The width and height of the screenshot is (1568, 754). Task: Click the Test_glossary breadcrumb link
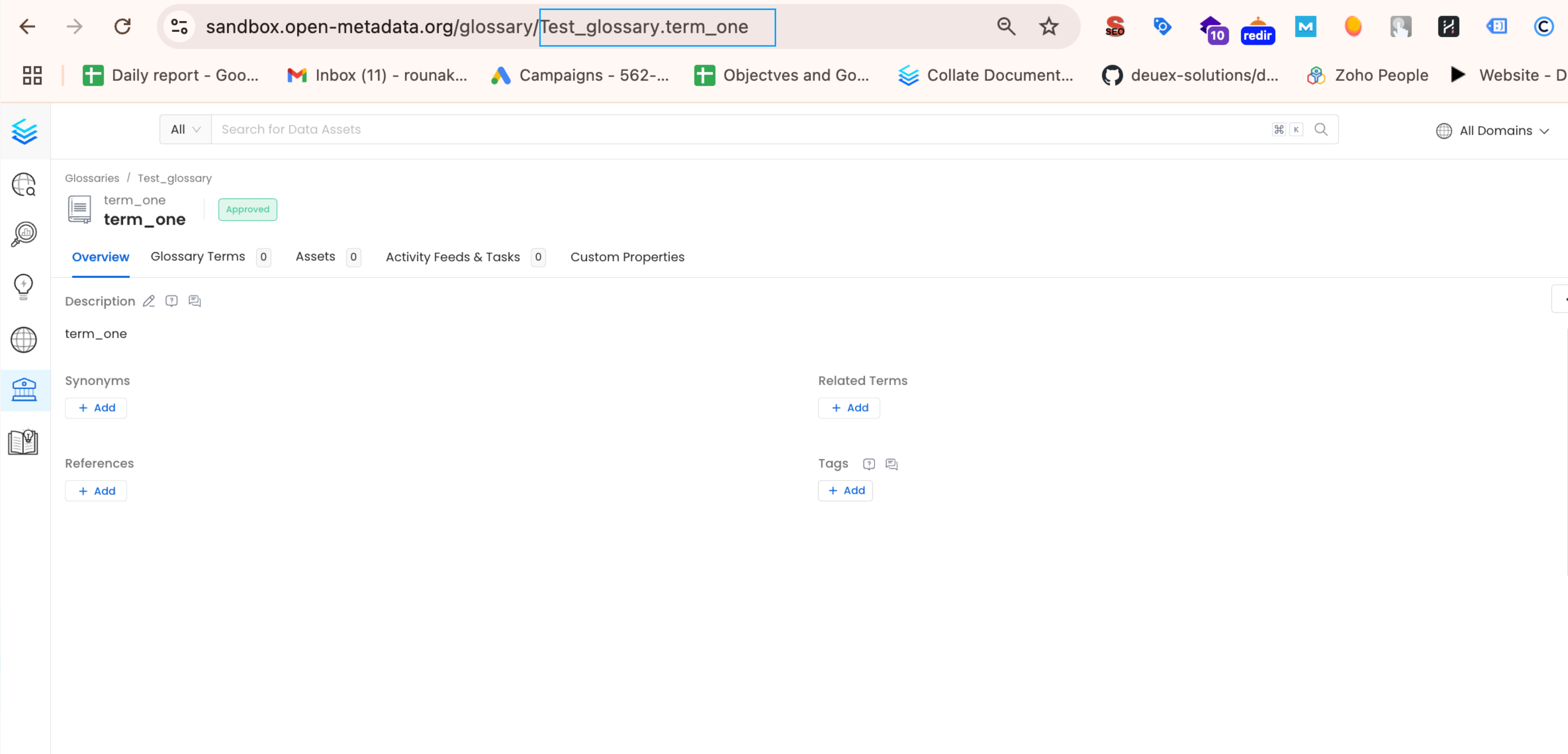pos(174,178)
